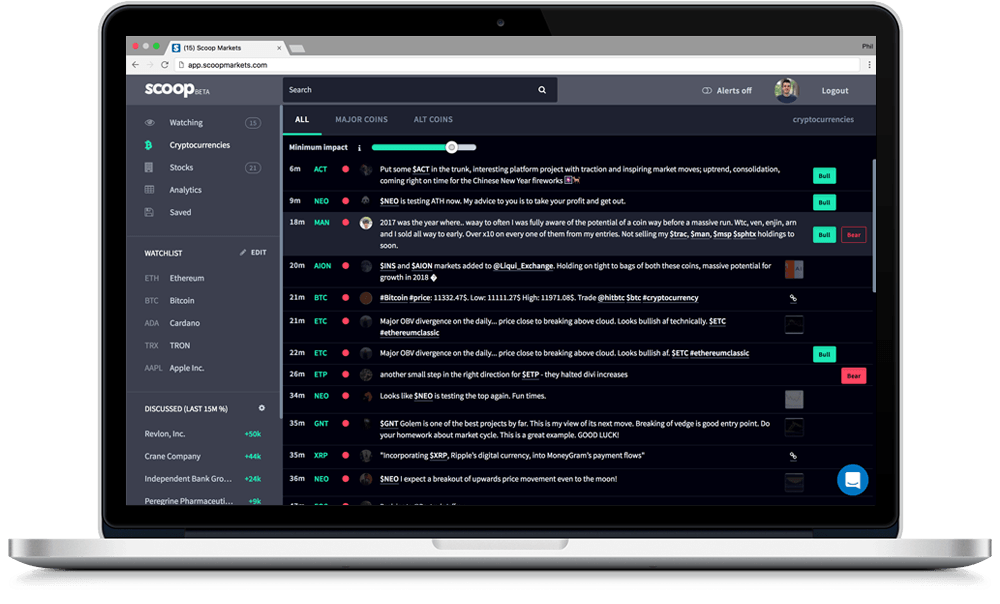The image size is (1000, 604).
Task: Click the browser address bar
Action: (x=517, y=65)
